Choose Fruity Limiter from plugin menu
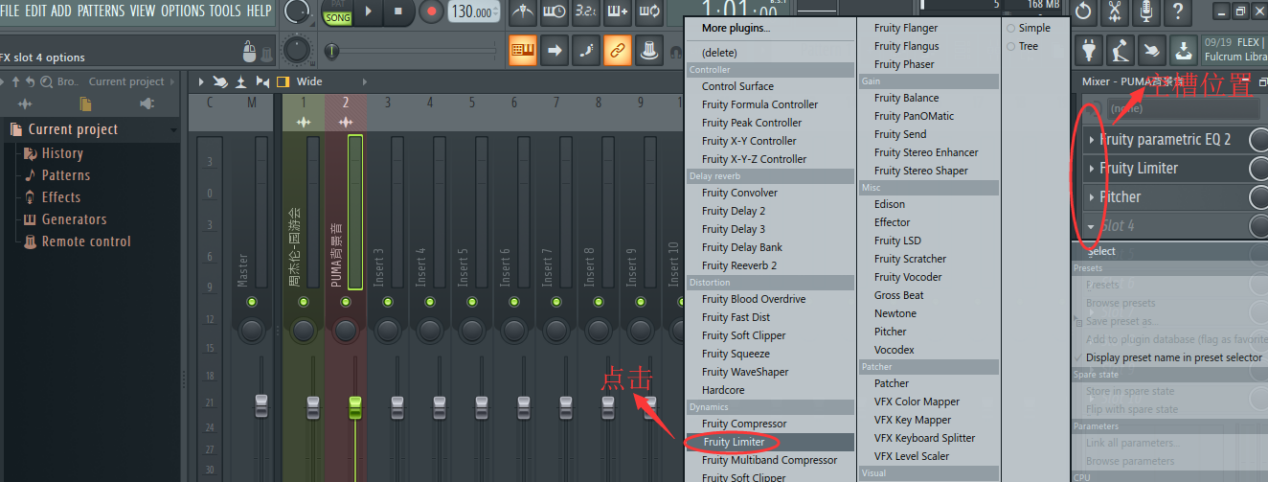The image size is (1268, 482). (x=733, y=442)
